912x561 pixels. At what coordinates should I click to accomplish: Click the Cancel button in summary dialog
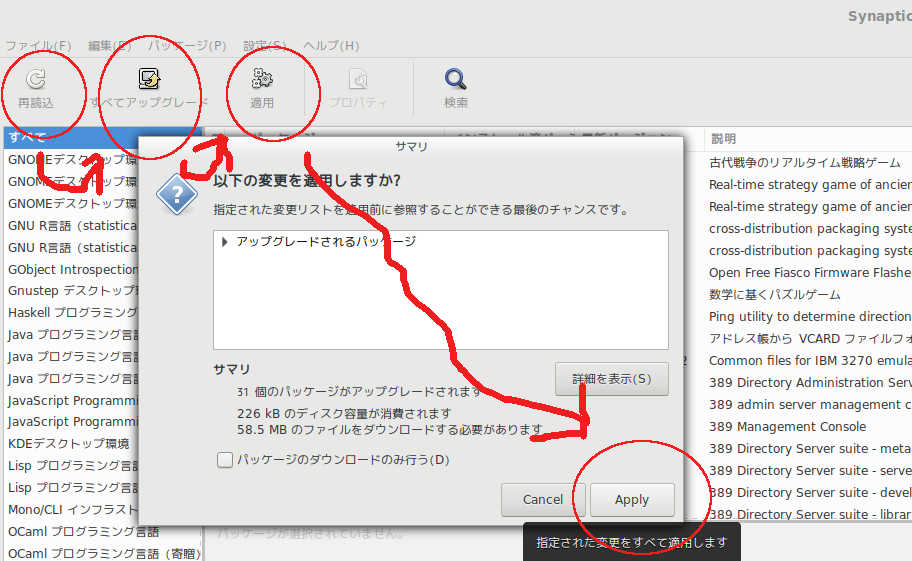click(543, 499)
